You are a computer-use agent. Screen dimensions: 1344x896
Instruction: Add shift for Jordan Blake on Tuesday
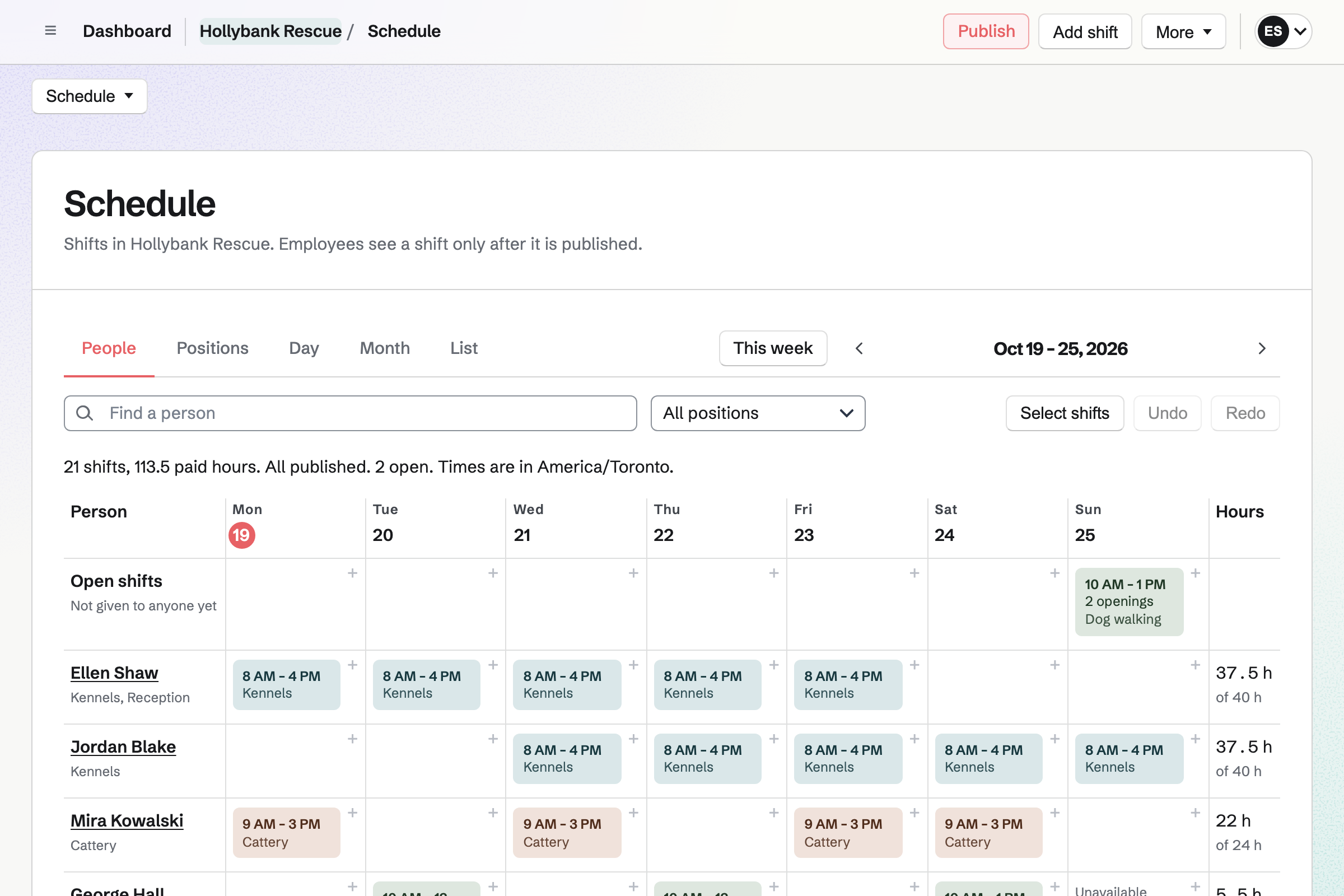(x=493, y=739)
